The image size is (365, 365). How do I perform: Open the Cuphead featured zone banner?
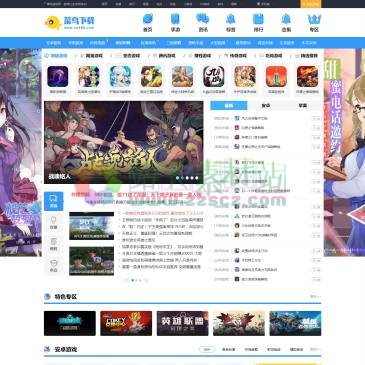point(126,323)
